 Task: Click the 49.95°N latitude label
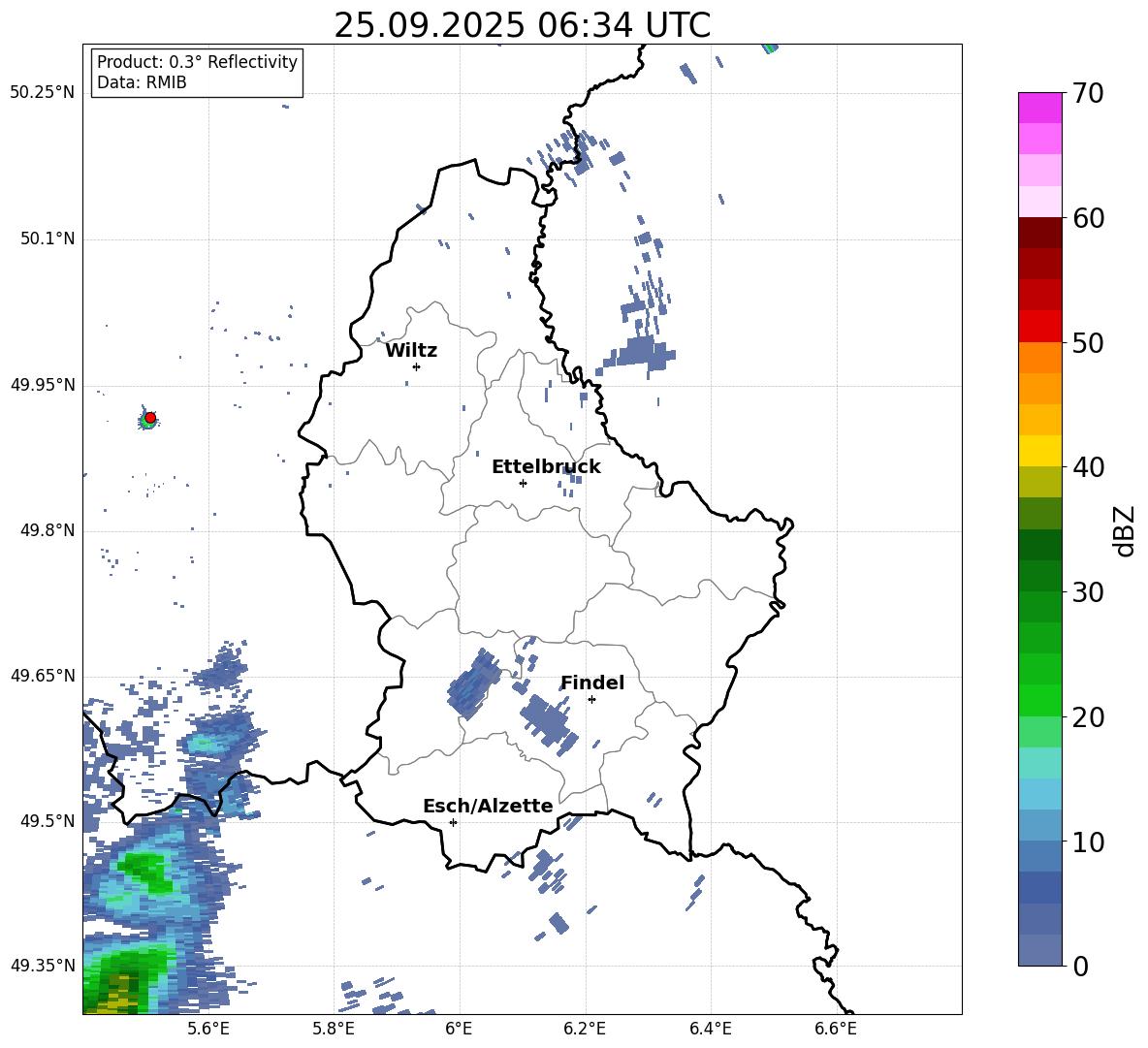[43, 386]
